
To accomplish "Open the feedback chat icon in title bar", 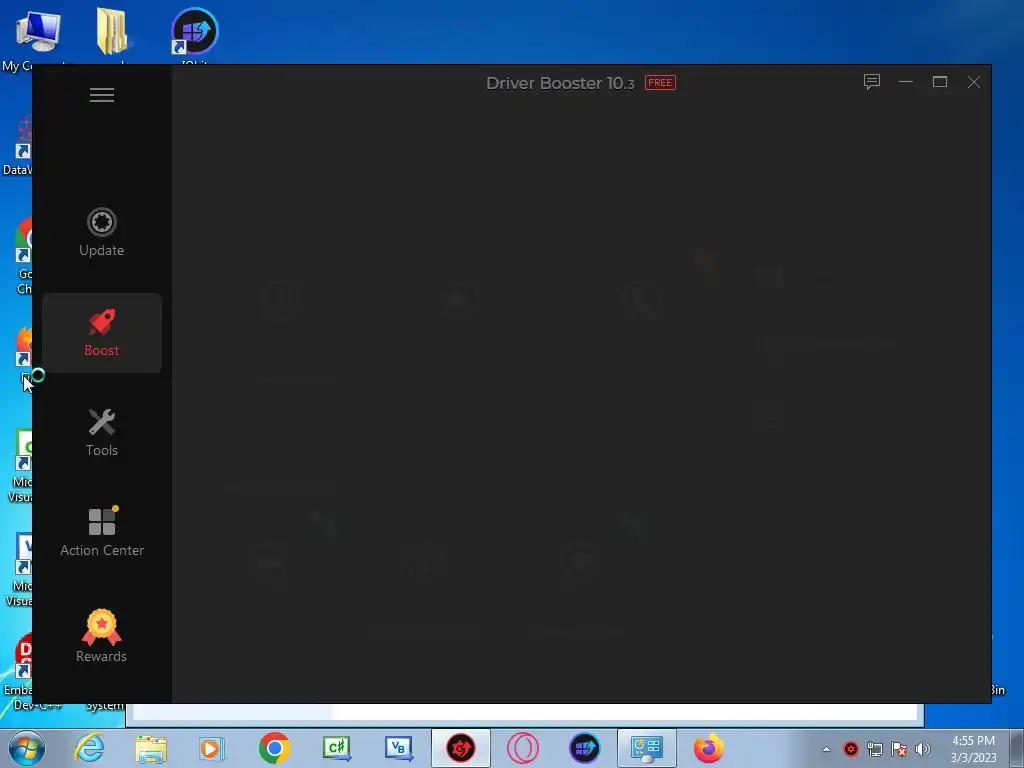I will pyautogui.click(x=872, y=82).
